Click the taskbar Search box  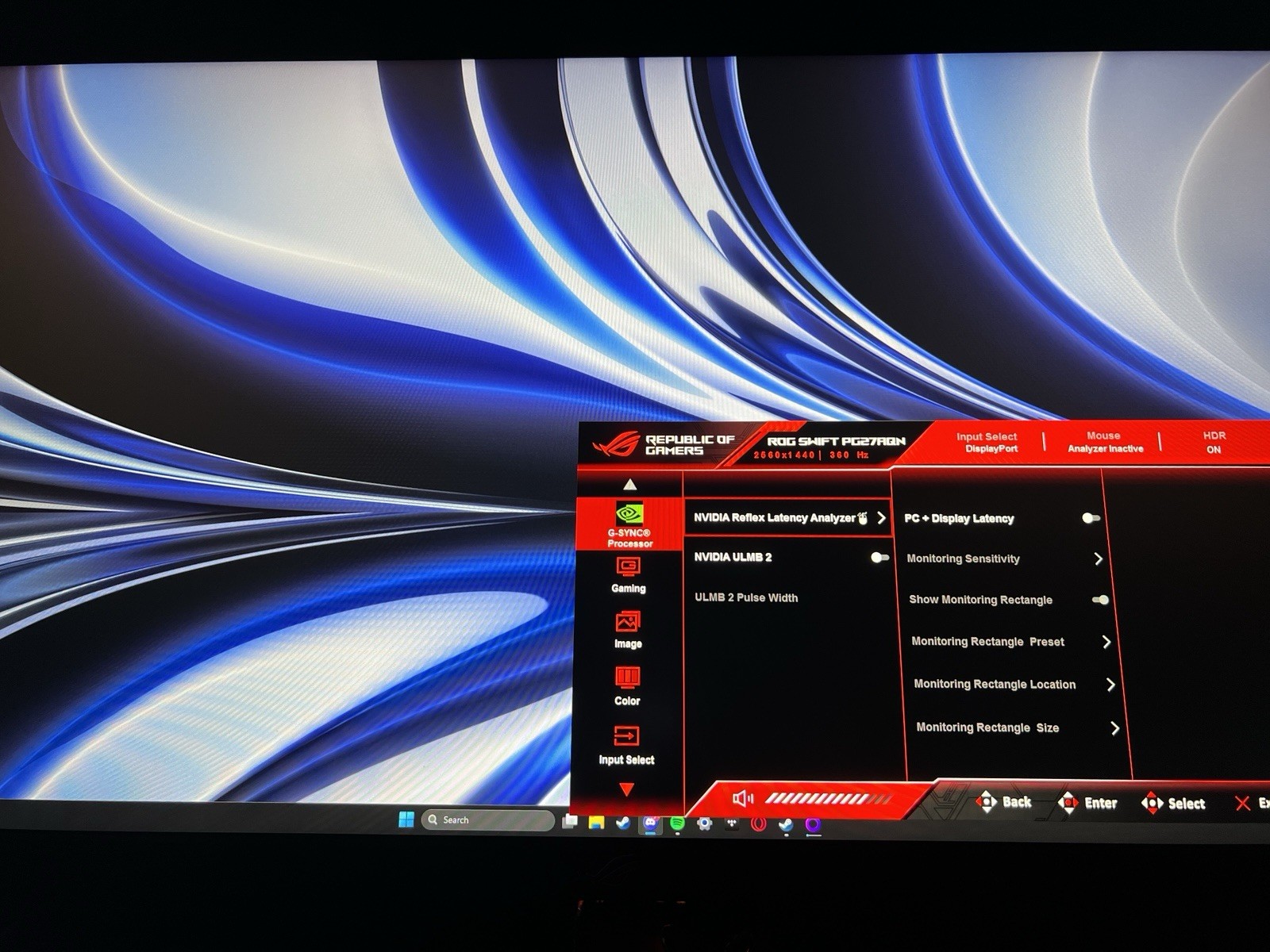tap(488, 820)
